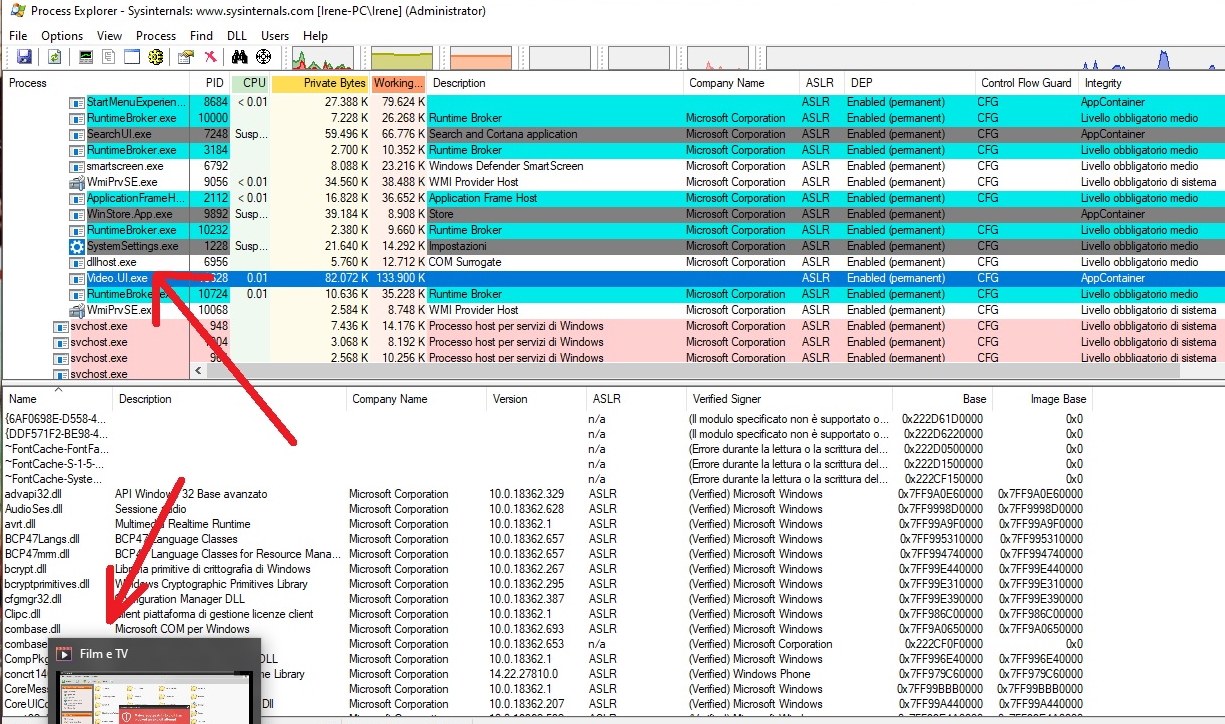Click the binoculars Find Handle icon

click(x=240, y=57)
